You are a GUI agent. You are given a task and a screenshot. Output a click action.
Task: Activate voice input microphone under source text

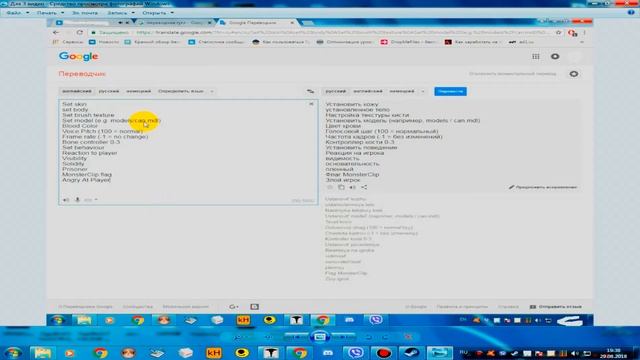coord(77,200)
